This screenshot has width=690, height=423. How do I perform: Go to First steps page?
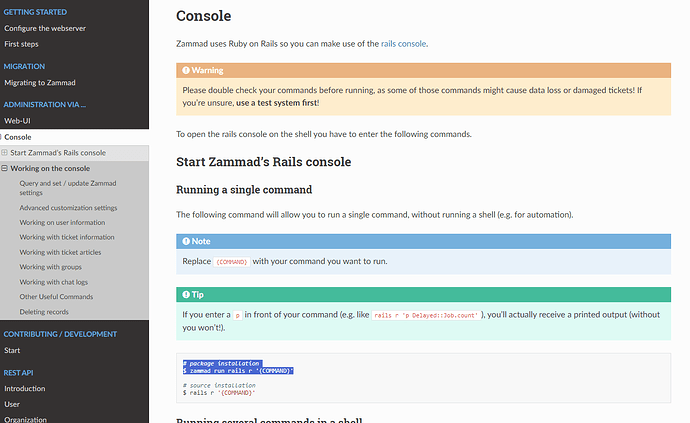pyautogui.click(x=21, y=44)
